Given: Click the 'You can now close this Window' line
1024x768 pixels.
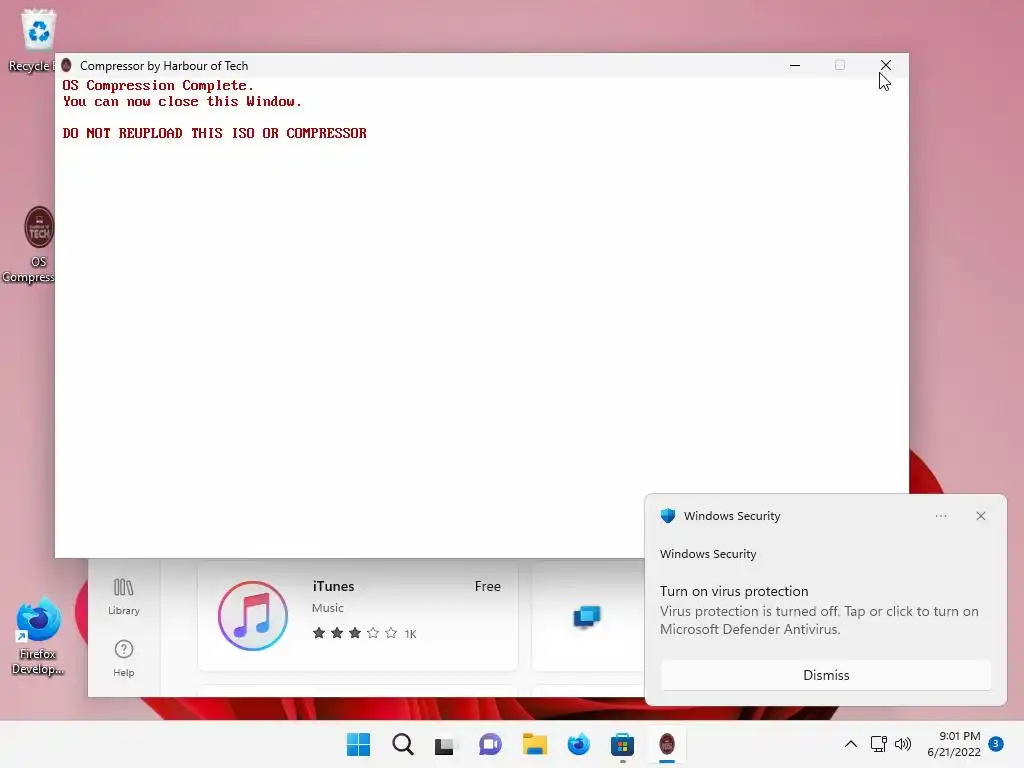Looking at the screenshot, I should click(182, 102).
